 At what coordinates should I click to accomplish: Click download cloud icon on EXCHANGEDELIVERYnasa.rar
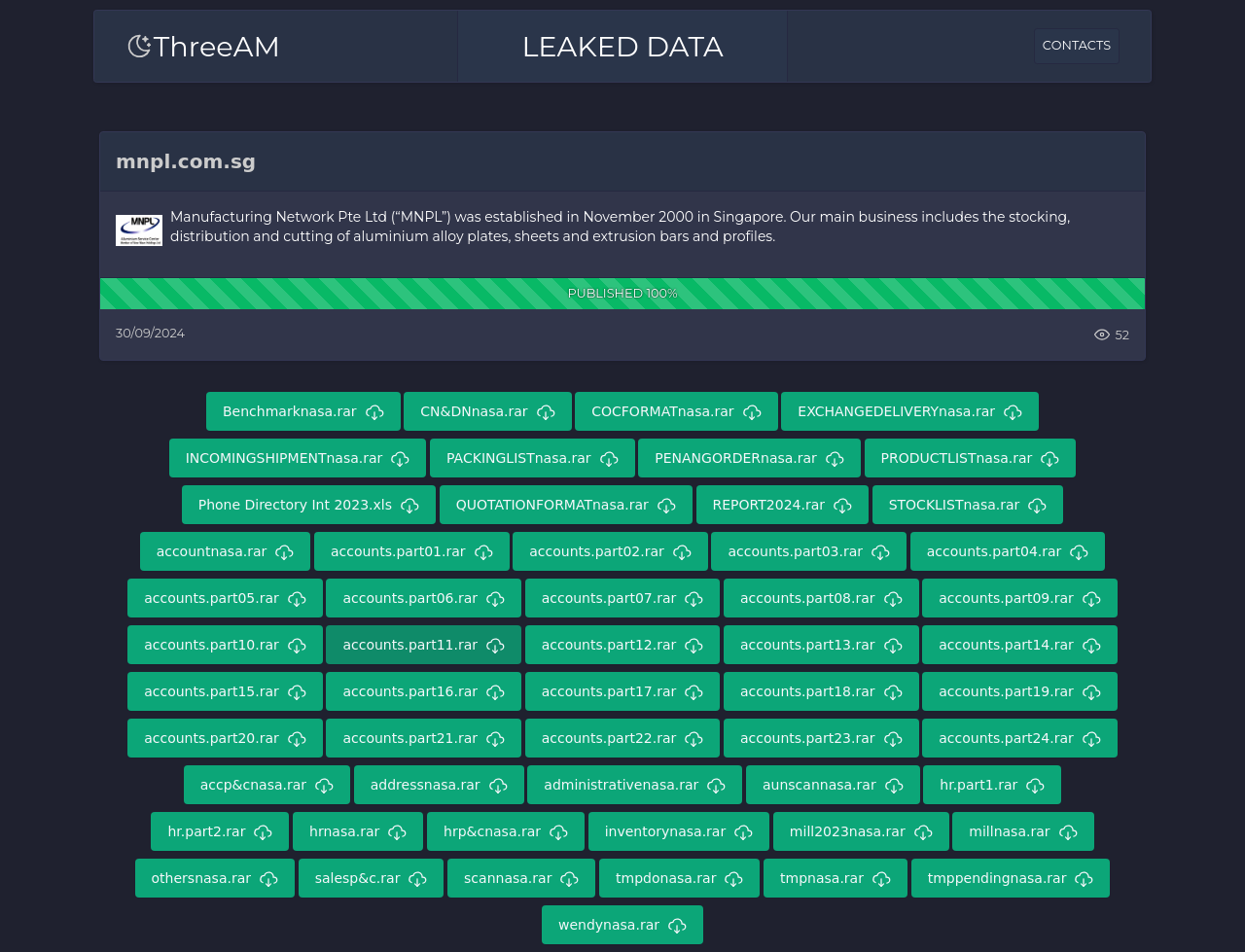click(x=1013, y=412)
